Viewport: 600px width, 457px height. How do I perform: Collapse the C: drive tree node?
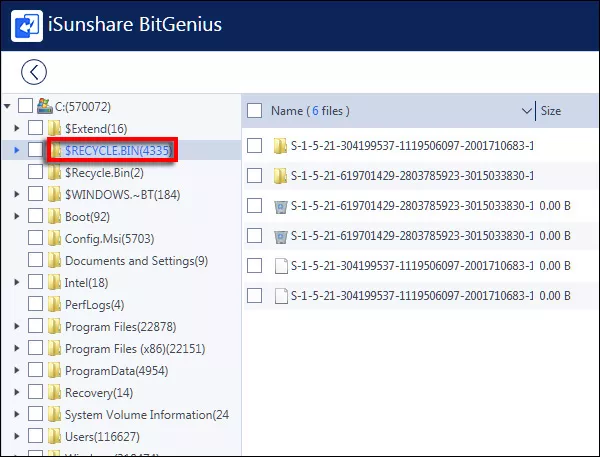click(7, 106)
